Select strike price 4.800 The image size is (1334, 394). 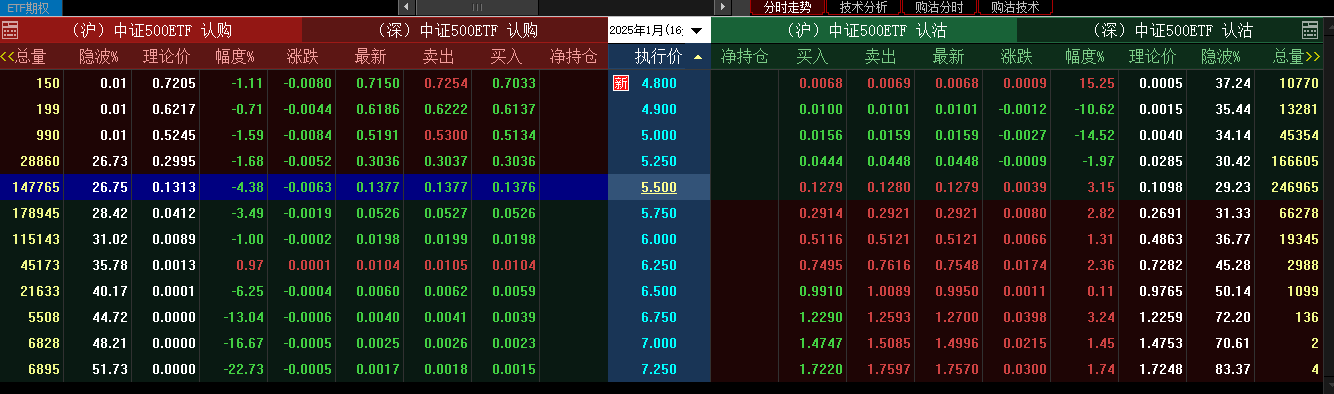(658, 83)
